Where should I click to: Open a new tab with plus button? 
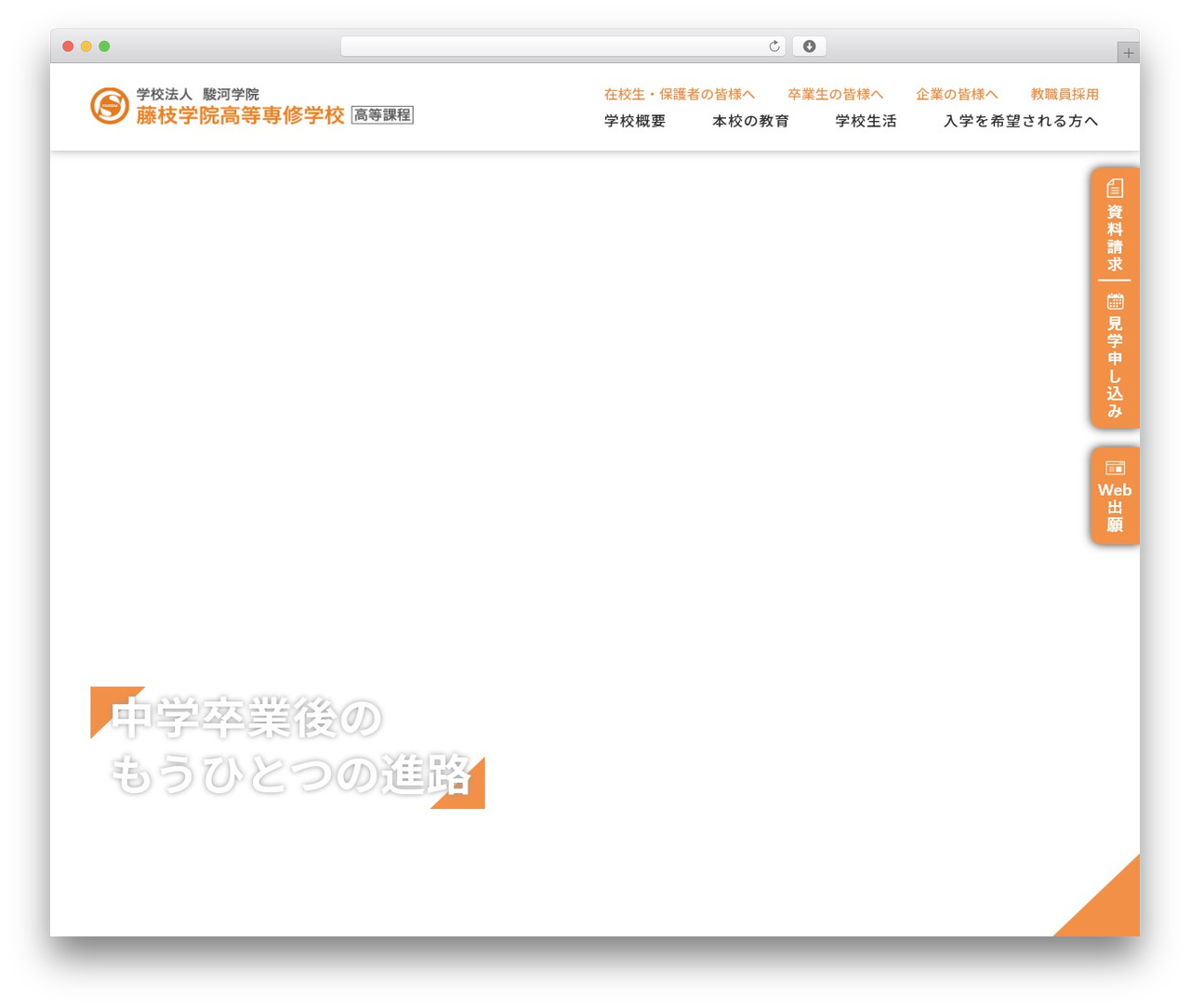coord(1128,53)
